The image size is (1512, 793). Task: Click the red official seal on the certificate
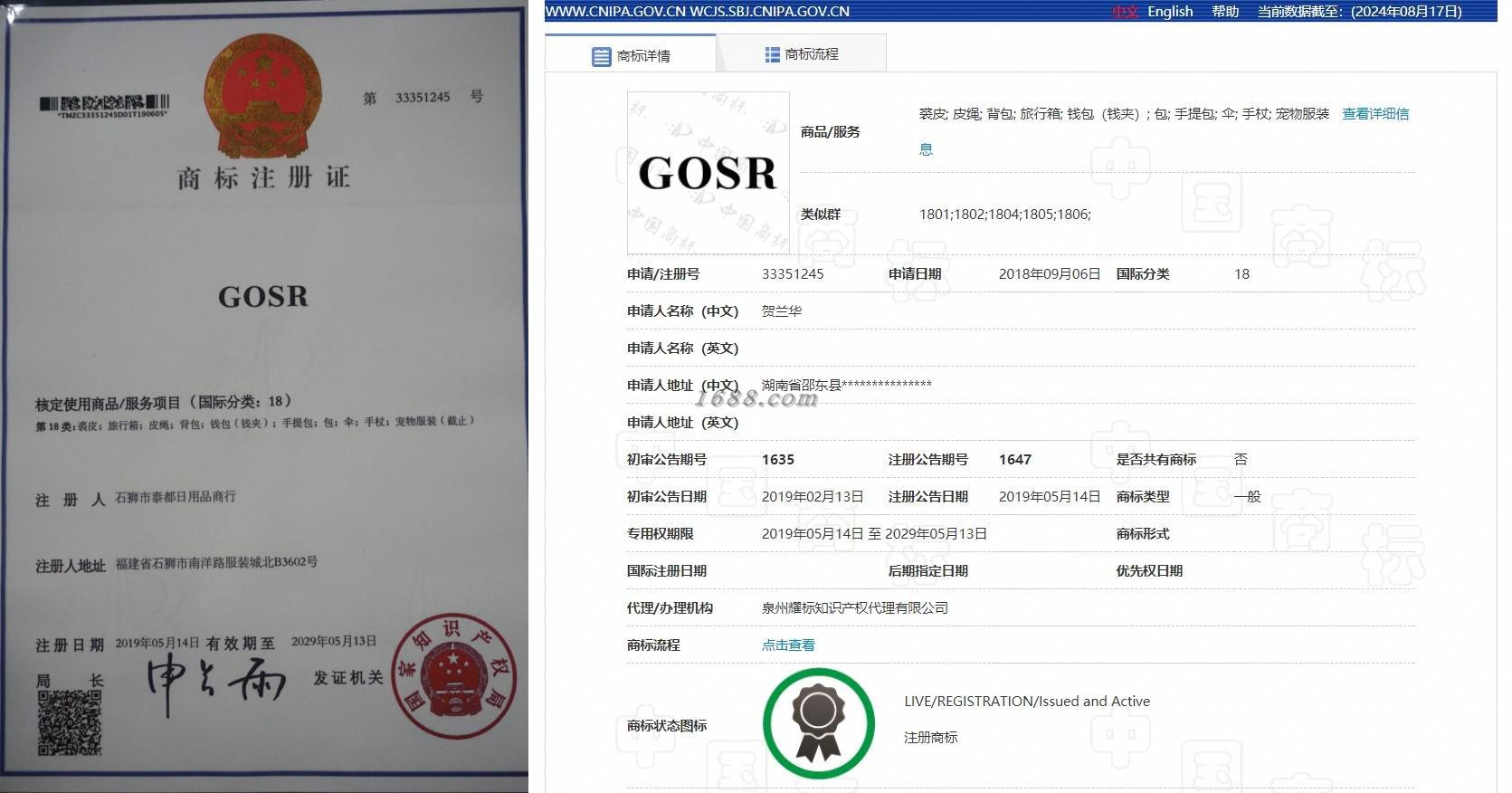click(453, 677)
